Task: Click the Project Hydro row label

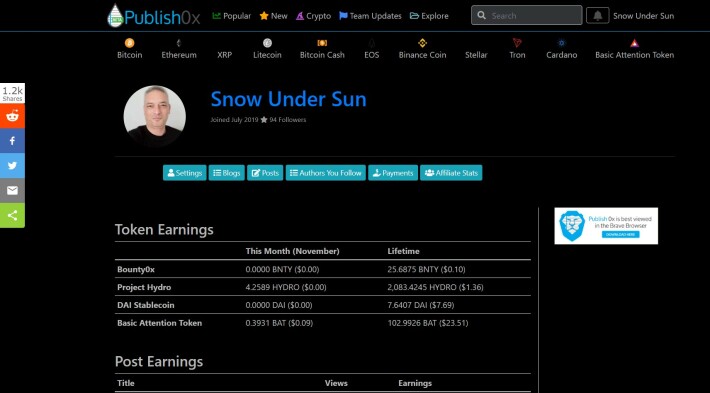Action: point(144,287)
